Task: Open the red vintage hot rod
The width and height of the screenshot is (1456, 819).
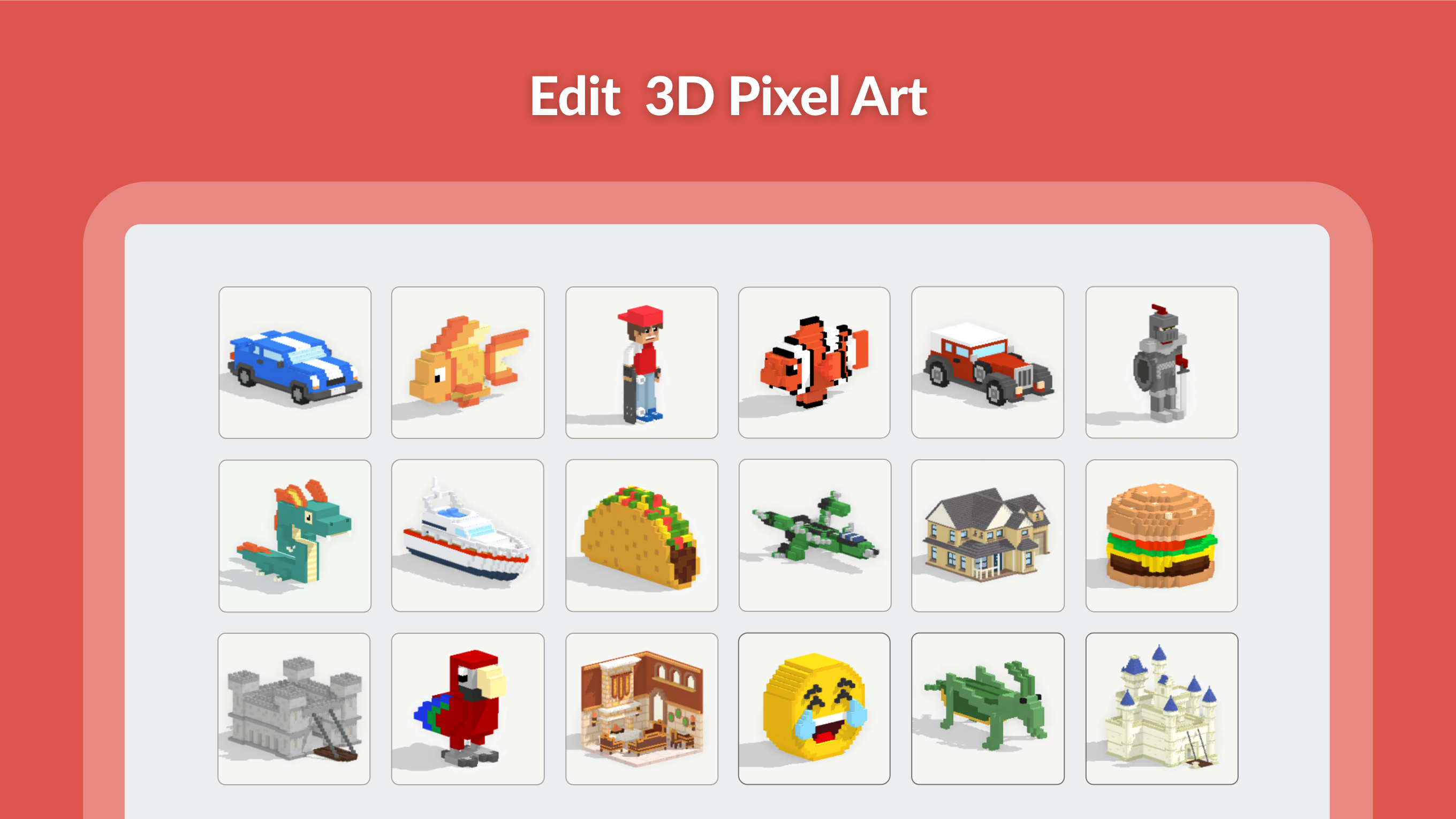Action: pyautogui.click(x=988, y=362)
